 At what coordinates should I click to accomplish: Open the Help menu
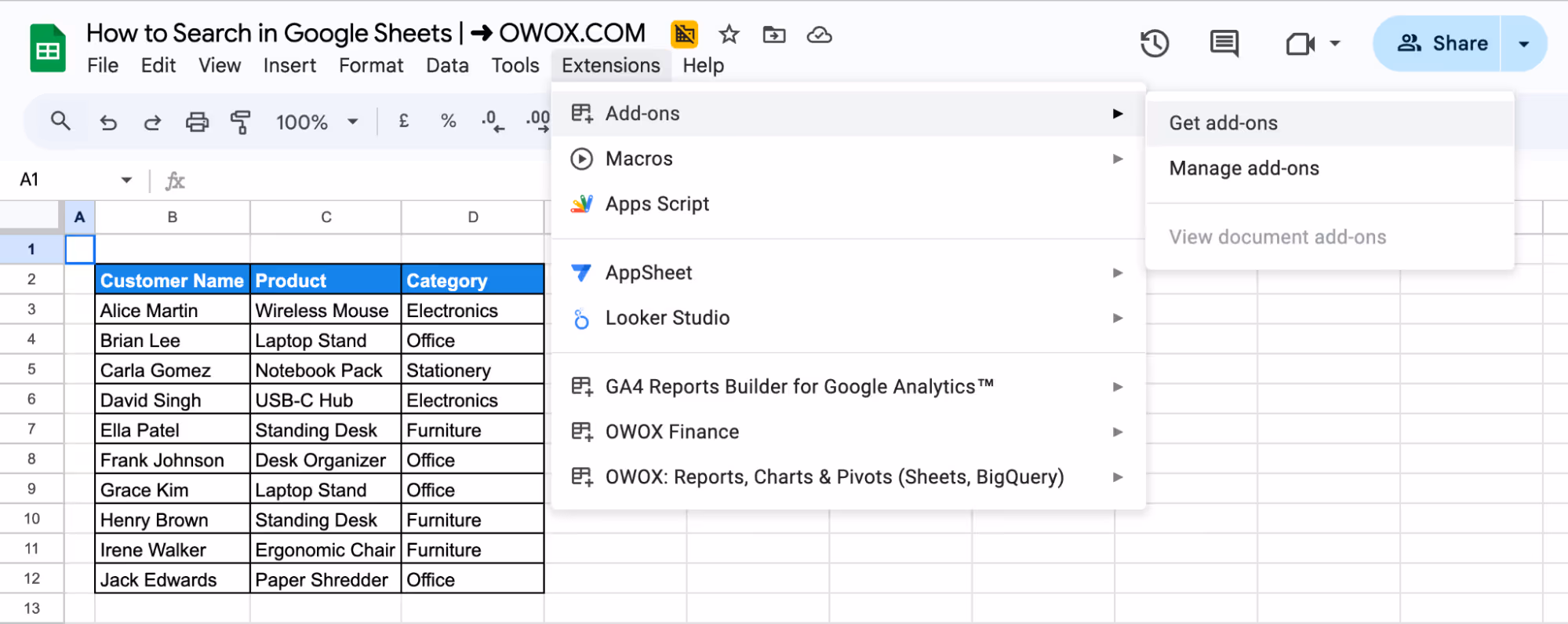703,65
